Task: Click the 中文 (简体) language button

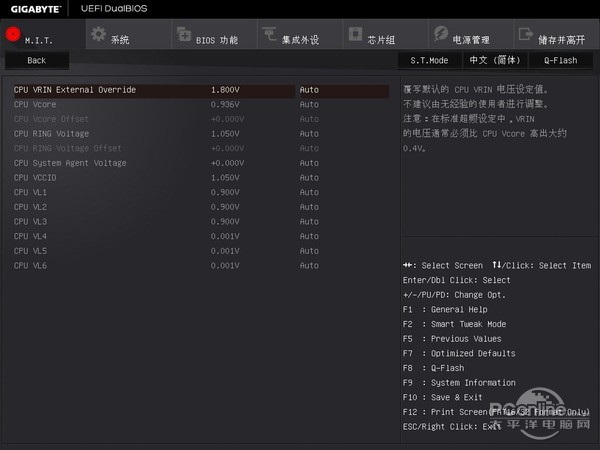Action: pos(495,60)
